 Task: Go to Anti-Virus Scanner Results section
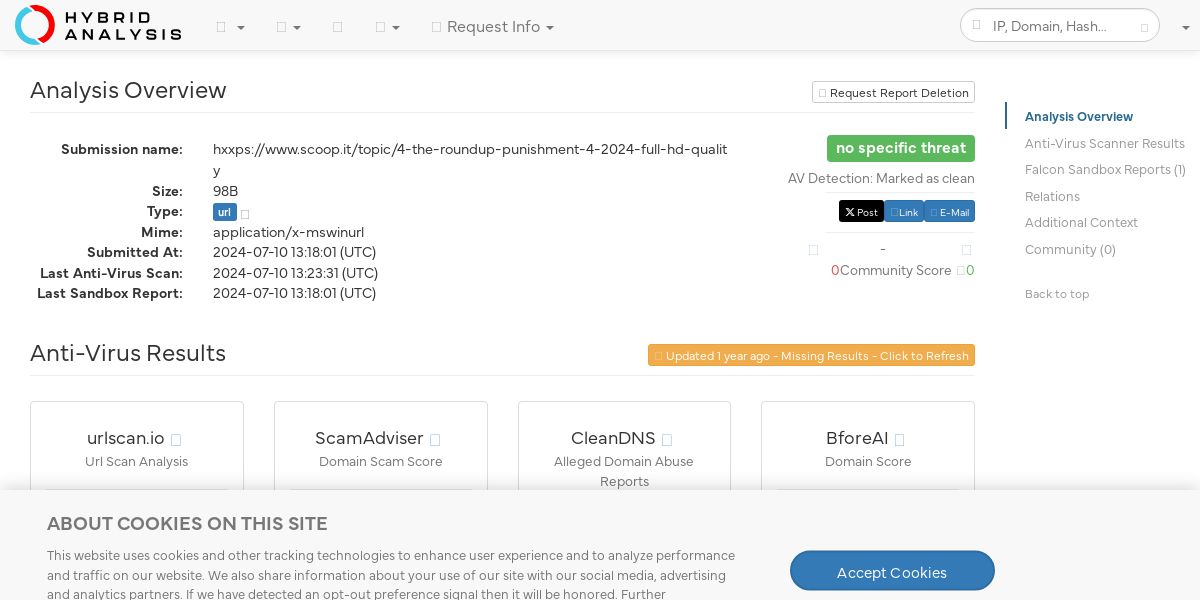point(1104,144)
